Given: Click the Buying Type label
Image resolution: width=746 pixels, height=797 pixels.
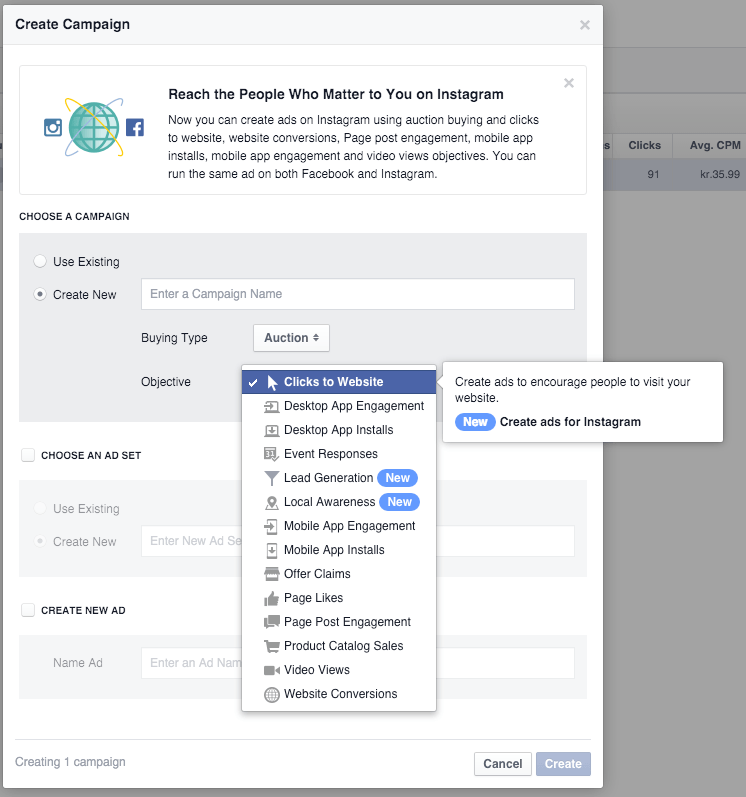Looking at the screenshot, I should [x=174, y=338].
